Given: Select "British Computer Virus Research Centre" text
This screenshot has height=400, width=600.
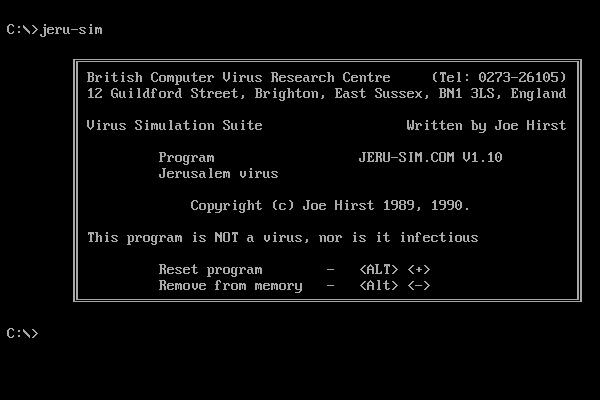Looking at the screenshot, I should coord(238,77).
